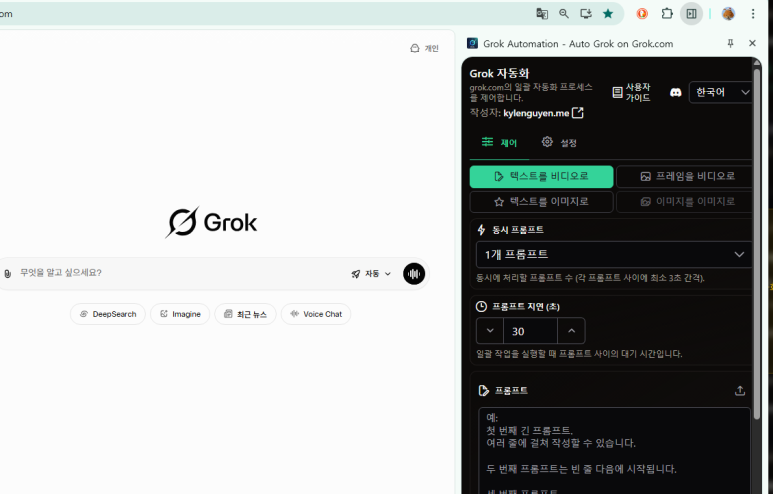Open the 한국어 language dropdown
The image size is (773, 494).
pyautogui.click(x=721, y=92)
